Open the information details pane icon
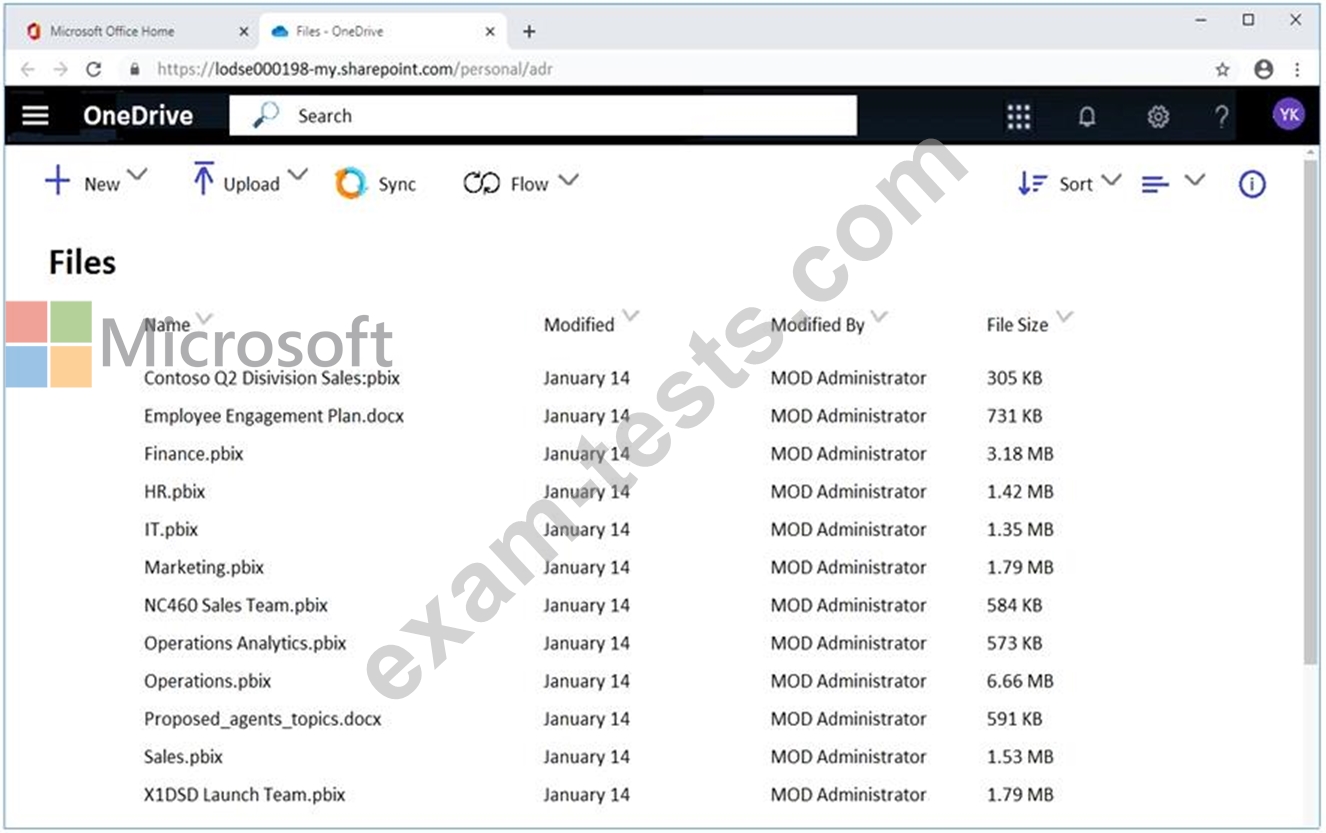 1252,184
